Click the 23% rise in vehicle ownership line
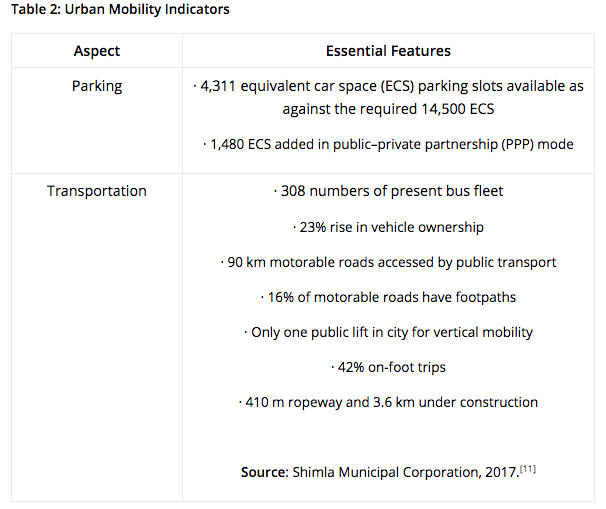606x509 pixels. pos(388,227)
